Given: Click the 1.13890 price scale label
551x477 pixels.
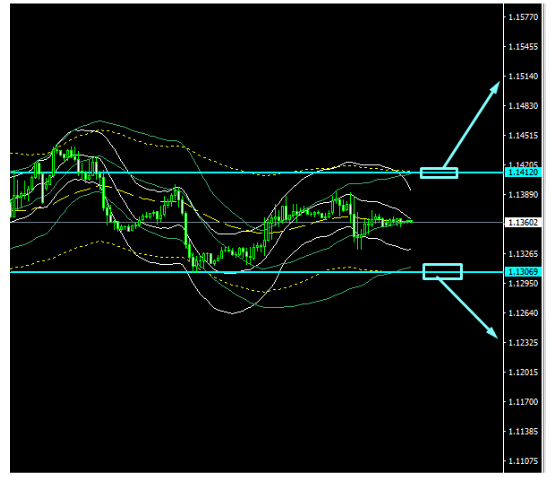Looking at the screenshot, I should [x=523, y=194].
